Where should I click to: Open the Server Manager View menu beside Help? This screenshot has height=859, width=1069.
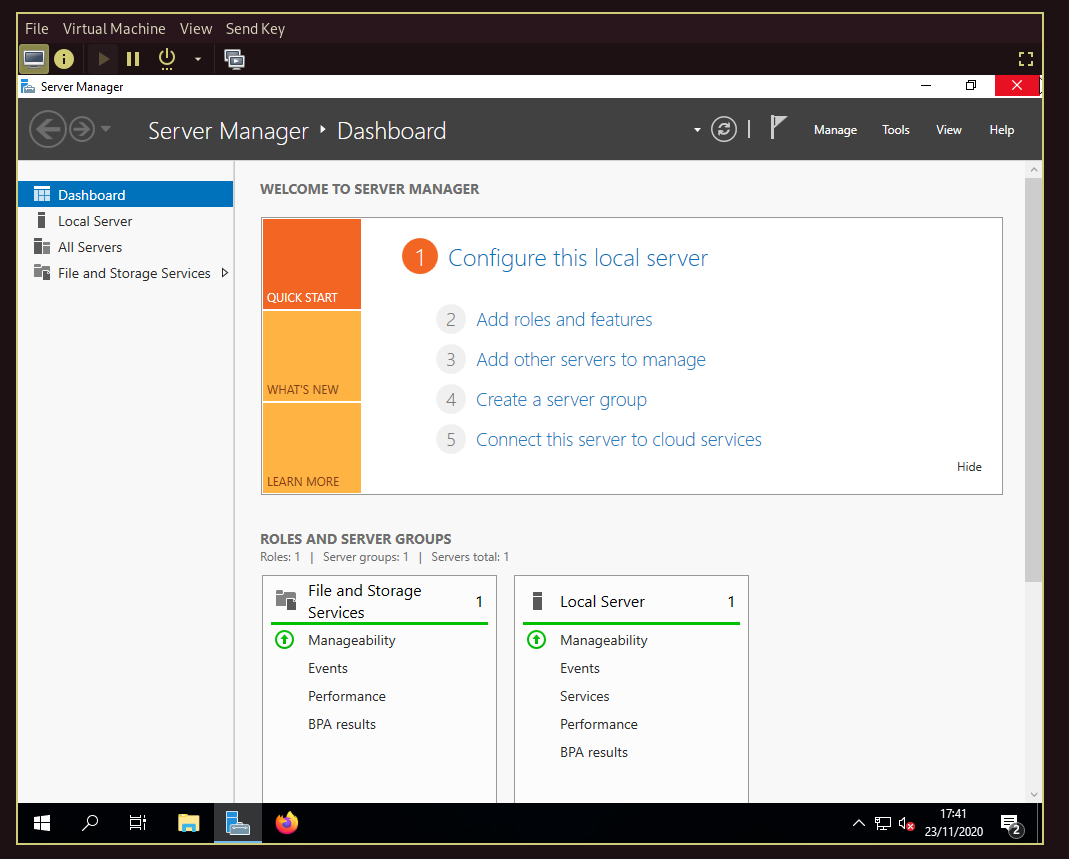click(x=948, y=130)
